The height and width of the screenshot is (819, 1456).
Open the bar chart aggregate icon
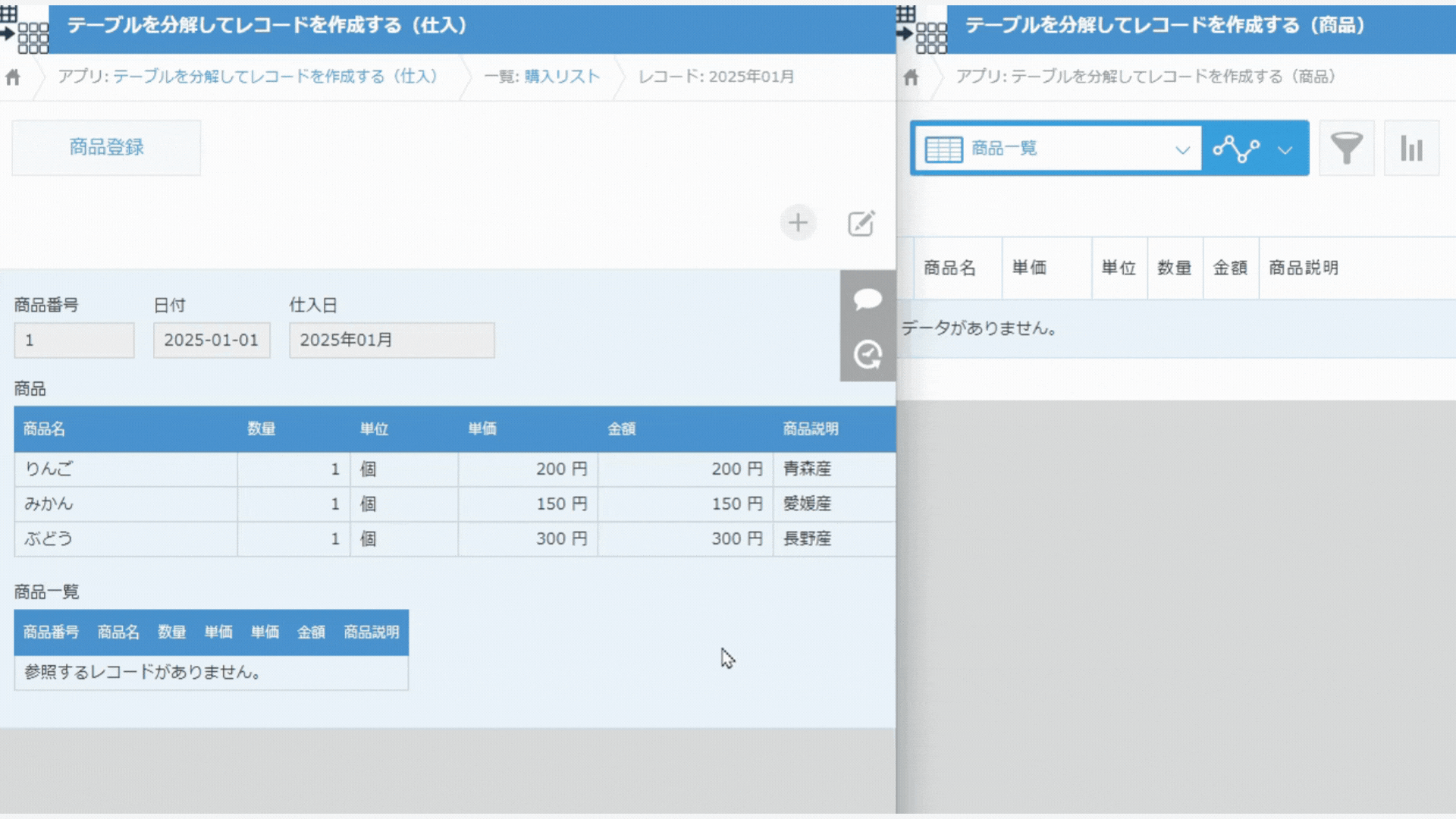pos(1411,149)
